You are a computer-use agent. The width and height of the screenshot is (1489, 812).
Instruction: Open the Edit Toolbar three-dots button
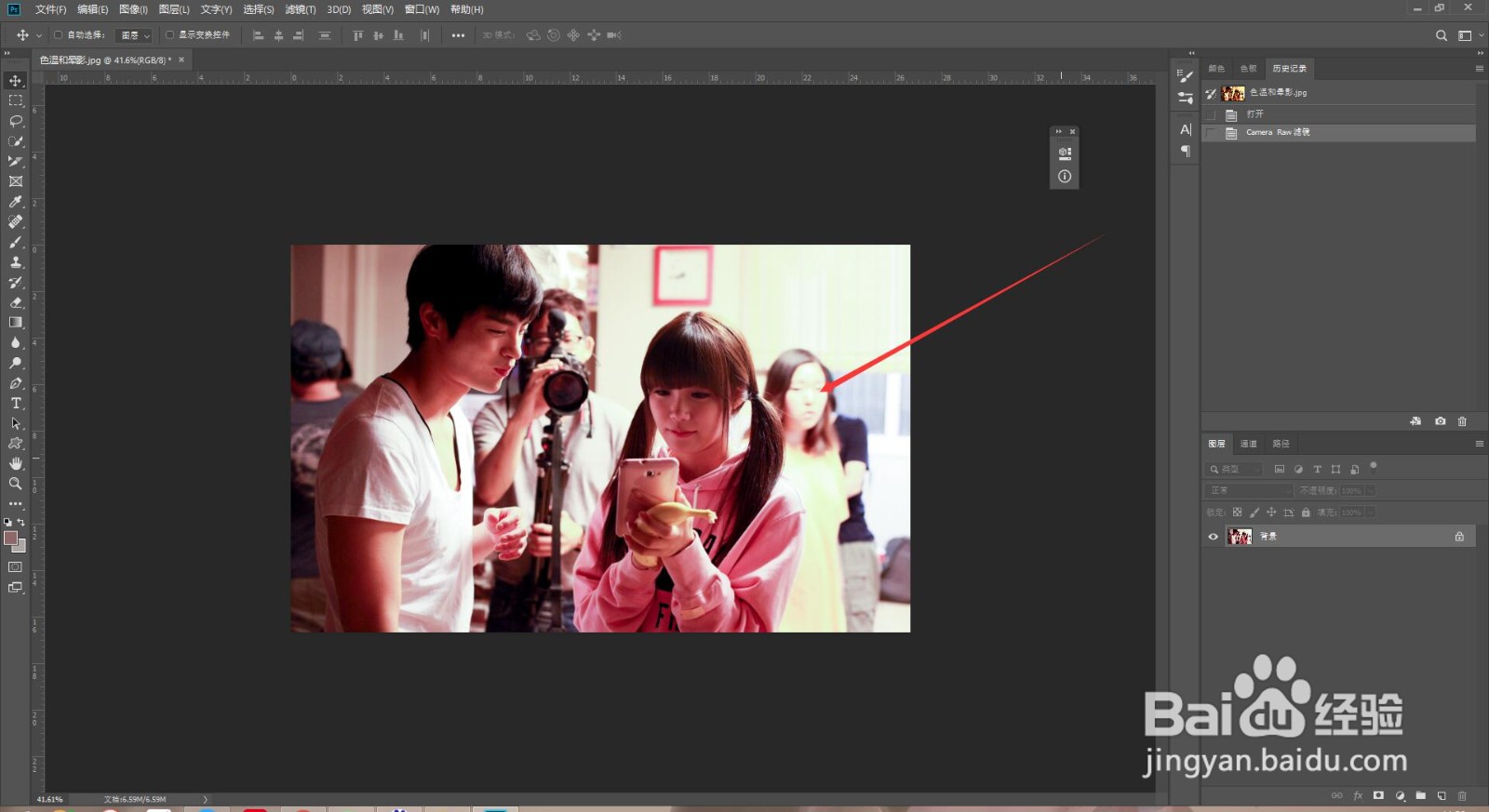click(x=16, y=503)
